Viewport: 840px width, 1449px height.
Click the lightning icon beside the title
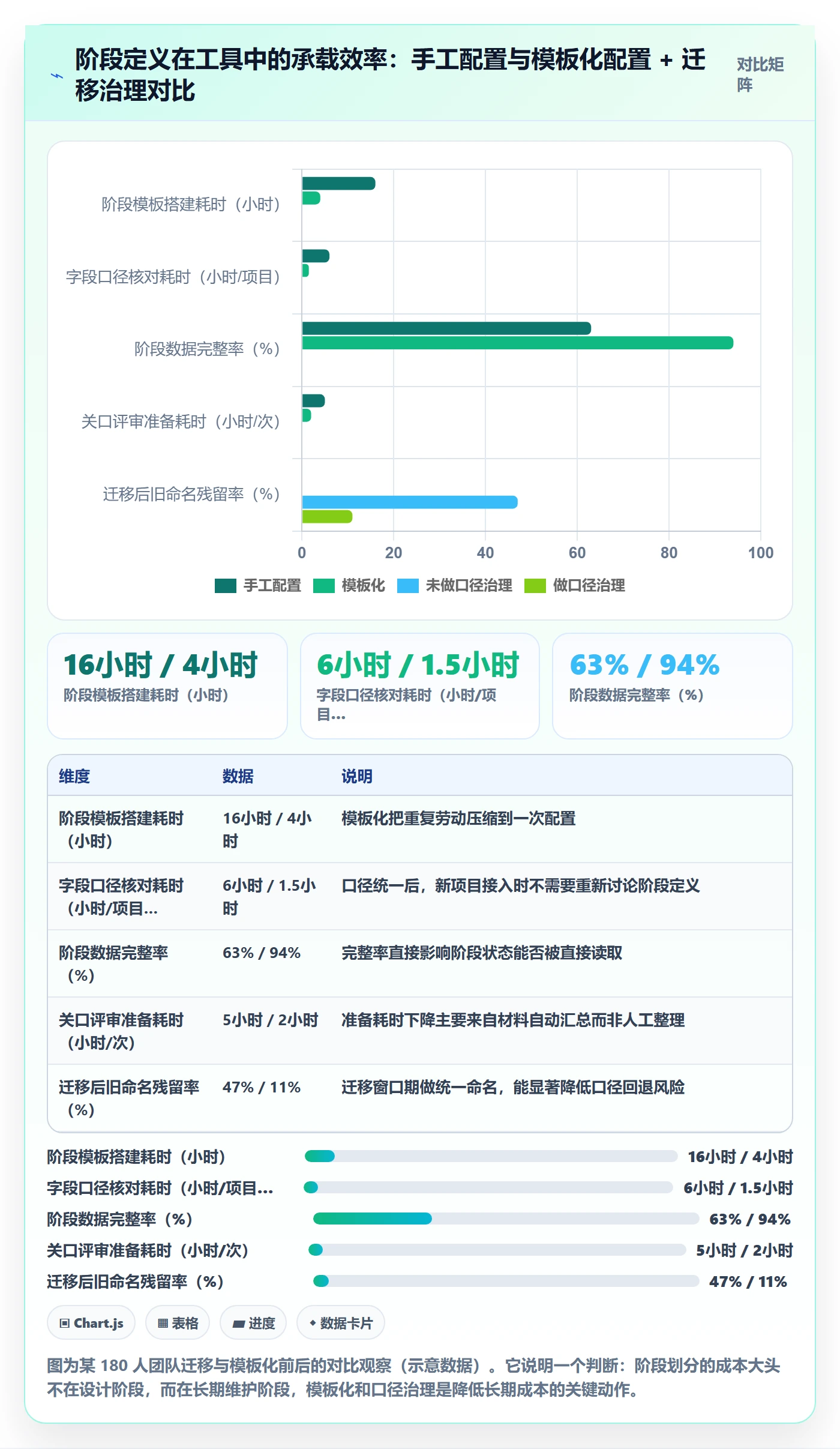pos(57,76)
